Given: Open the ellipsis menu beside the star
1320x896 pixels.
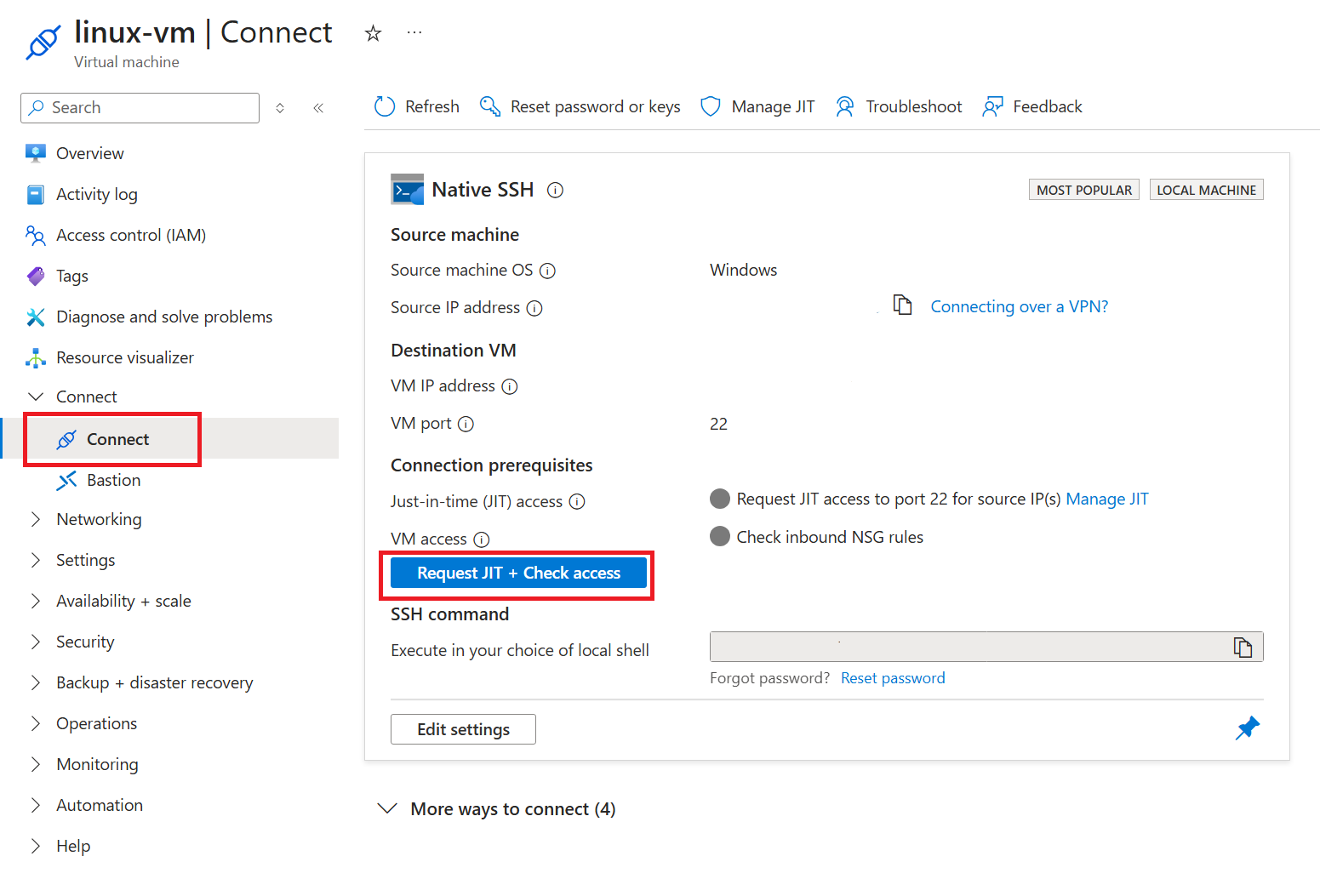Looking at the screenshot, I should tap(414, 32).
